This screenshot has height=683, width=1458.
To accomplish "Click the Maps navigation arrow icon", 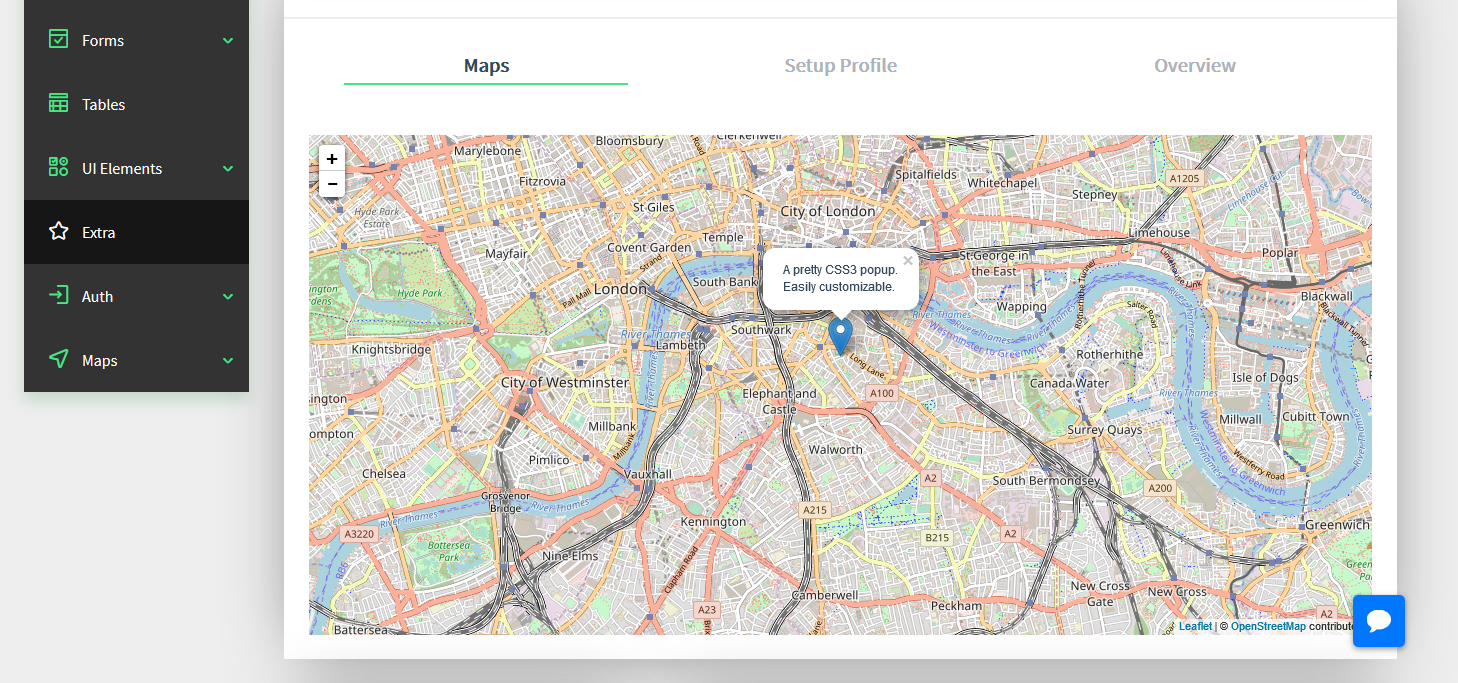I will tap(59, 360).
